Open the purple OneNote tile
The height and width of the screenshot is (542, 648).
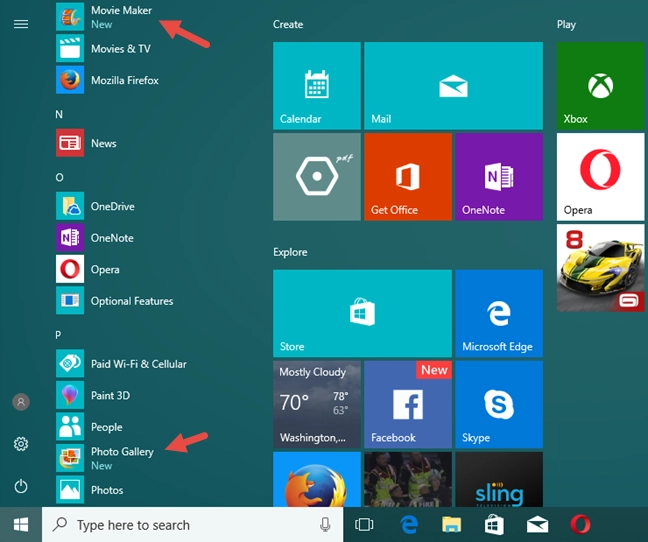pyautogui.click(x=499, y=177)
